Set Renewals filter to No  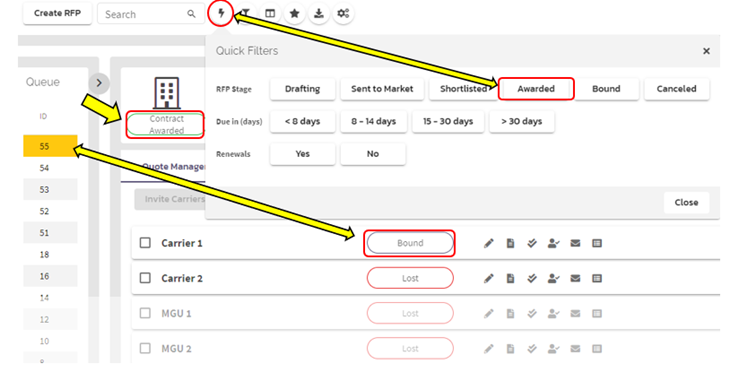tap(373, 154)
